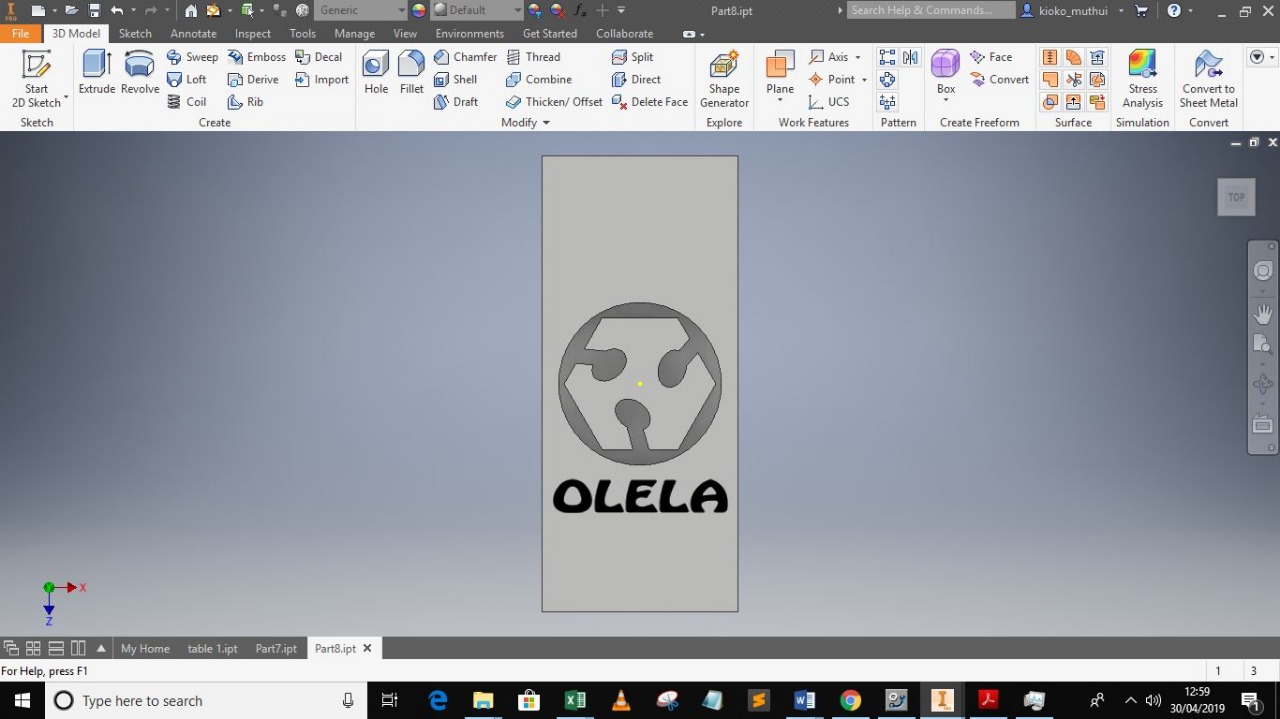This screenshot has height=719, width=1280.
Task: Create a UCS work feature
Action: (829, 102)
